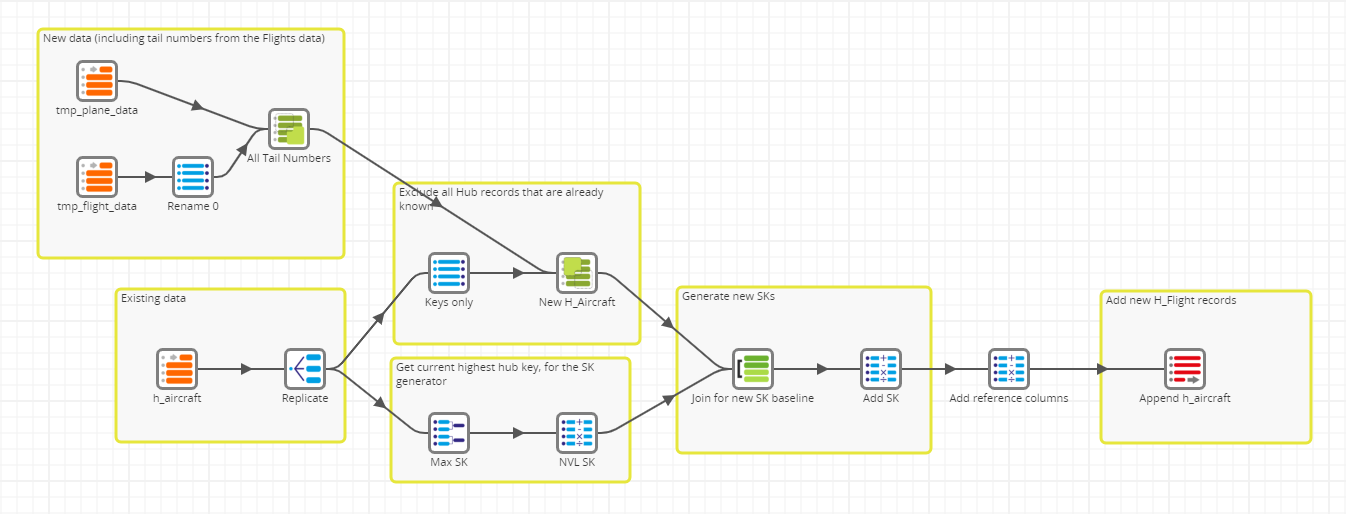Screen dimensions: 1346x514
Task: Select the Append h_aircraft output component
Action: [1185, 369]
